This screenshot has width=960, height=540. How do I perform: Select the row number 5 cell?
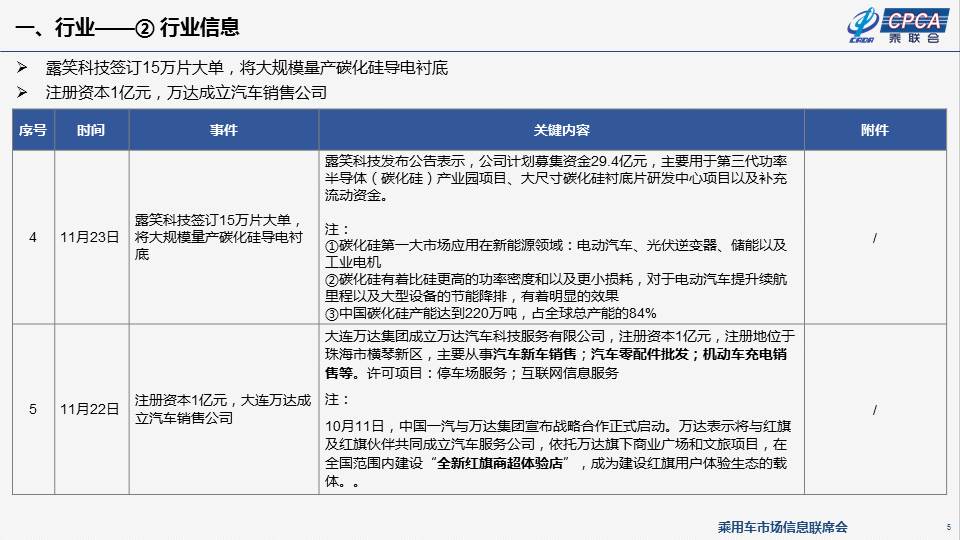point(33,409)
